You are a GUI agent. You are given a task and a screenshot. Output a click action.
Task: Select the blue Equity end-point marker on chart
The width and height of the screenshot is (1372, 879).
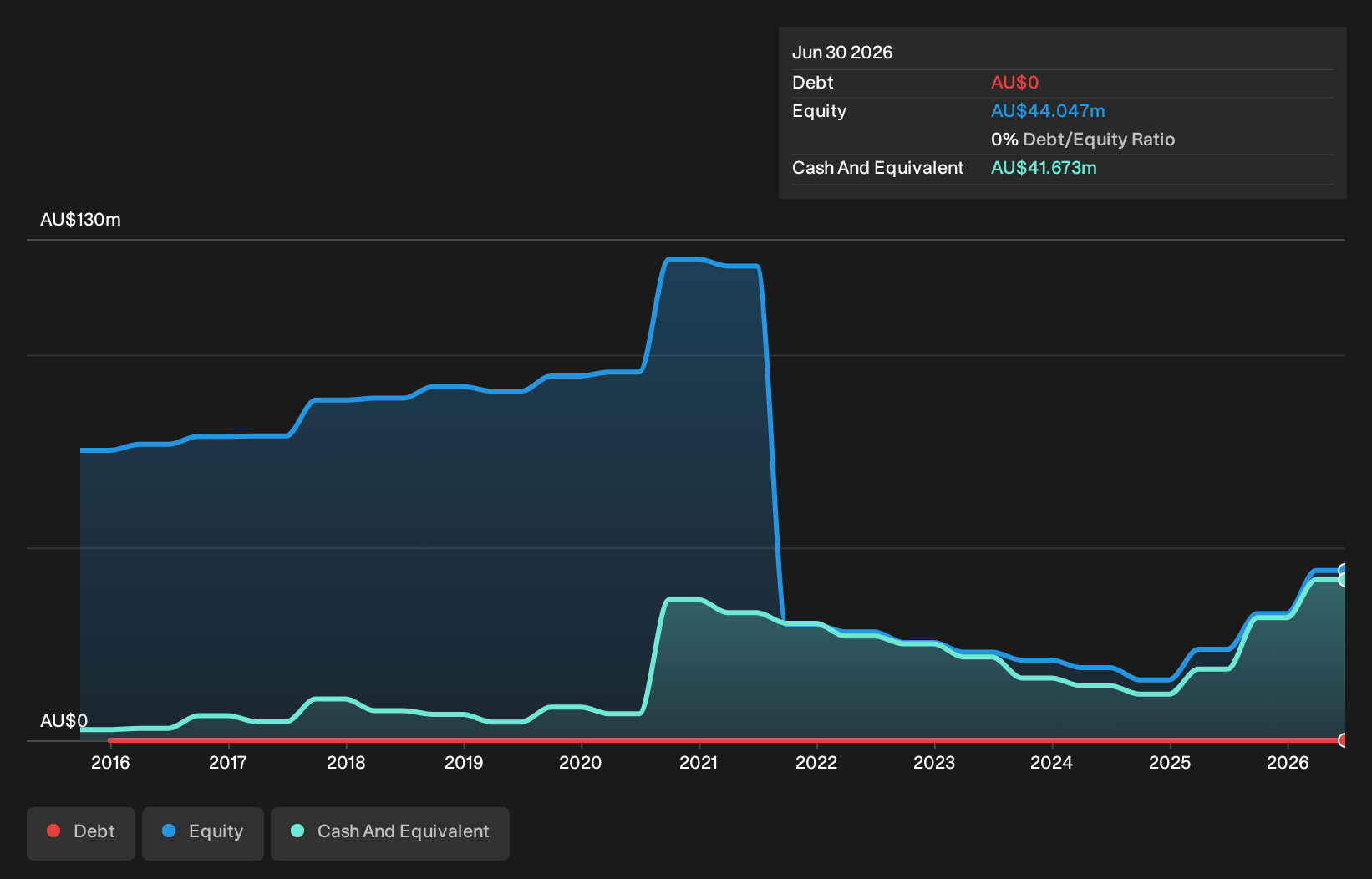click(1344, 570)
